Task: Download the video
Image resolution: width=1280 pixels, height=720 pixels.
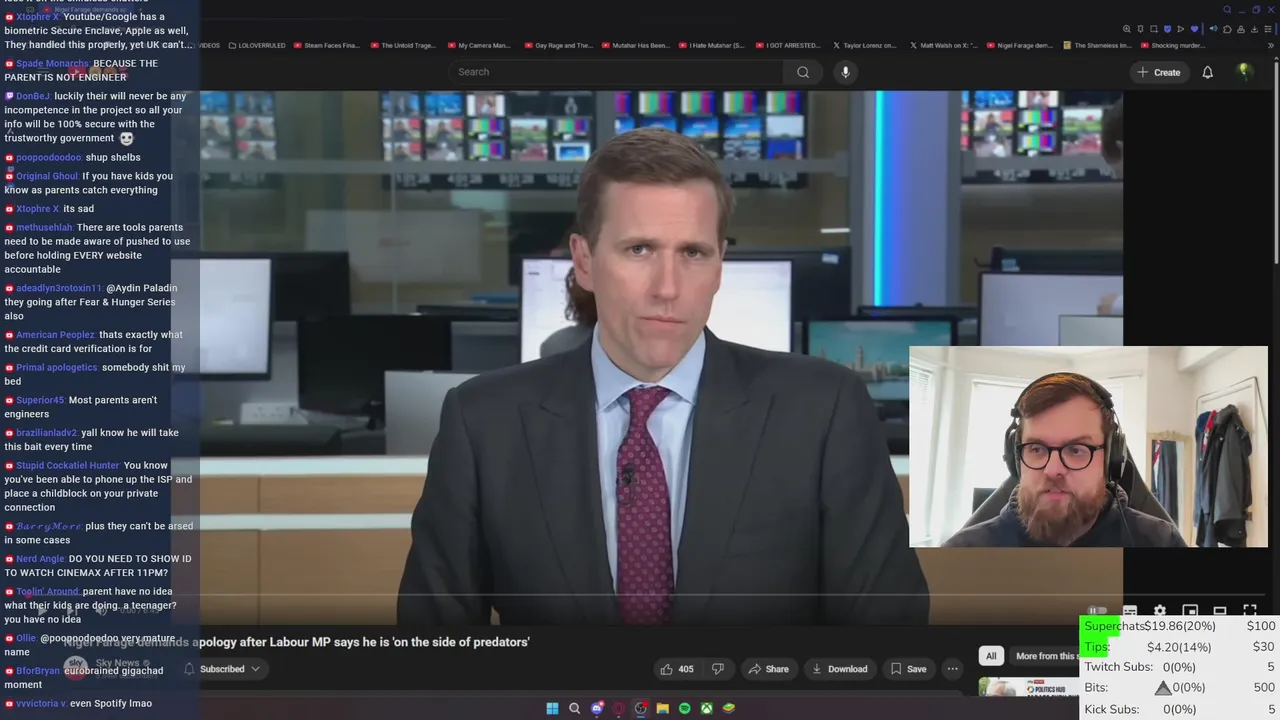Action: tap(839, 669)
